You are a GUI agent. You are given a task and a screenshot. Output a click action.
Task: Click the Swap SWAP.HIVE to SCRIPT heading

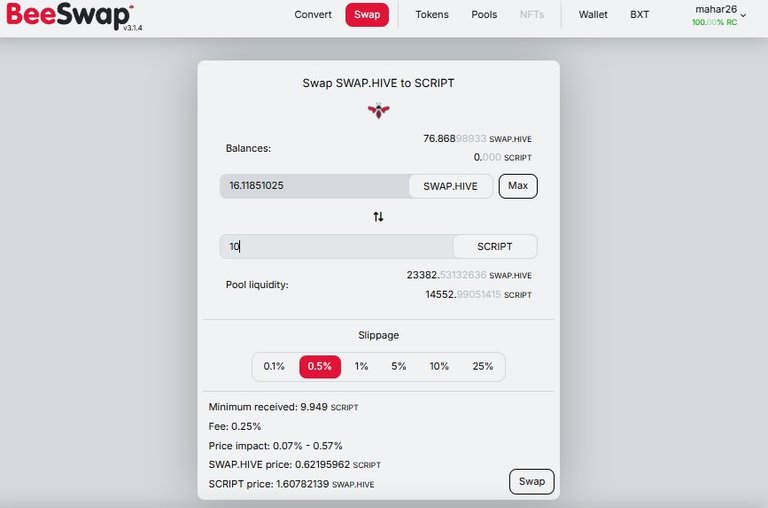click(378, 83)
